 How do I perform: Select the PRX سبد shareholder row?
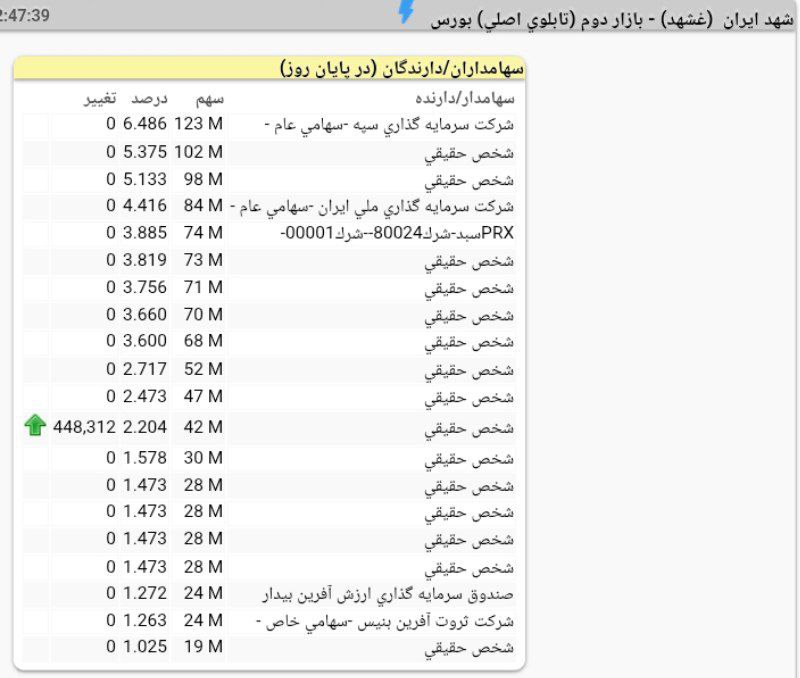coord(399,233)
